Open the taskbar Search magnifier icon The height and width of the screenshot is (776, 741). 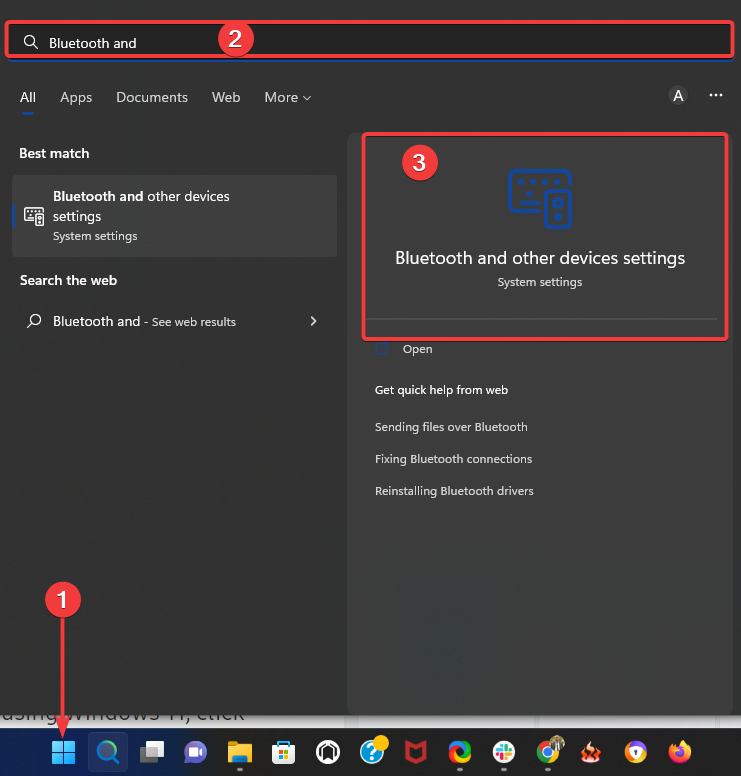click(107, 752)
